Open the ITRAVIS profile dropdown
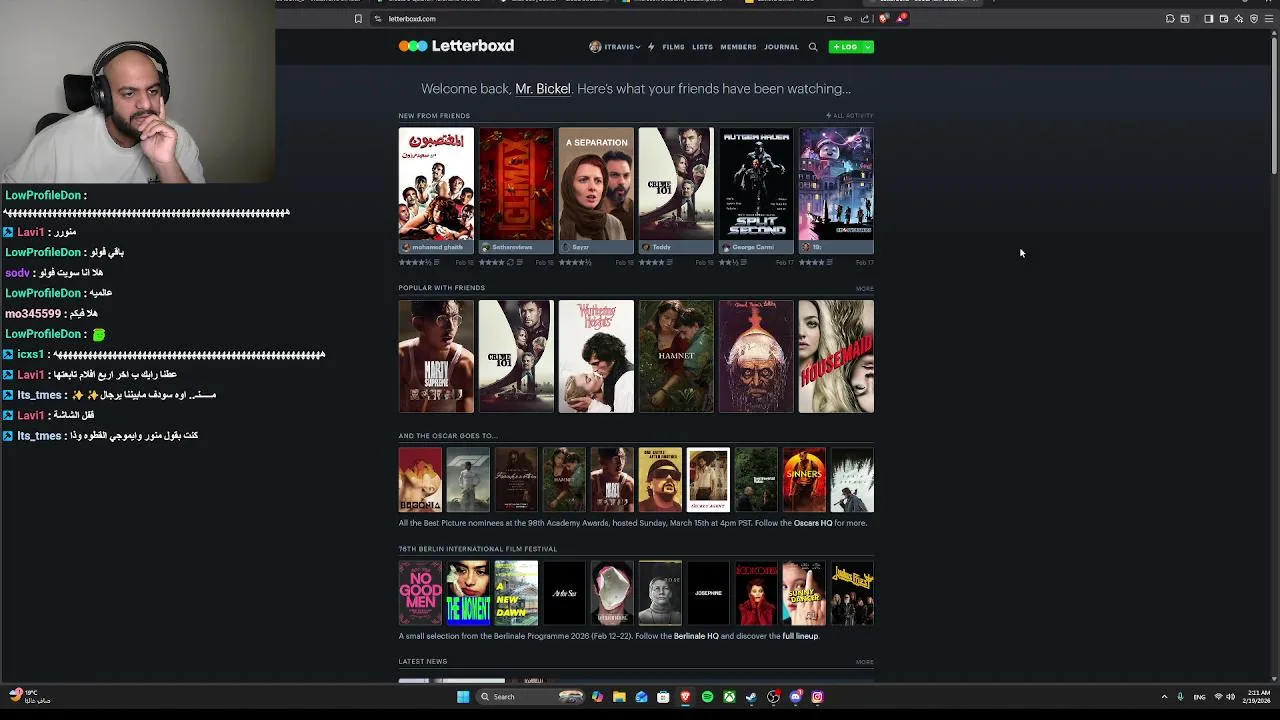 (615, 47)
